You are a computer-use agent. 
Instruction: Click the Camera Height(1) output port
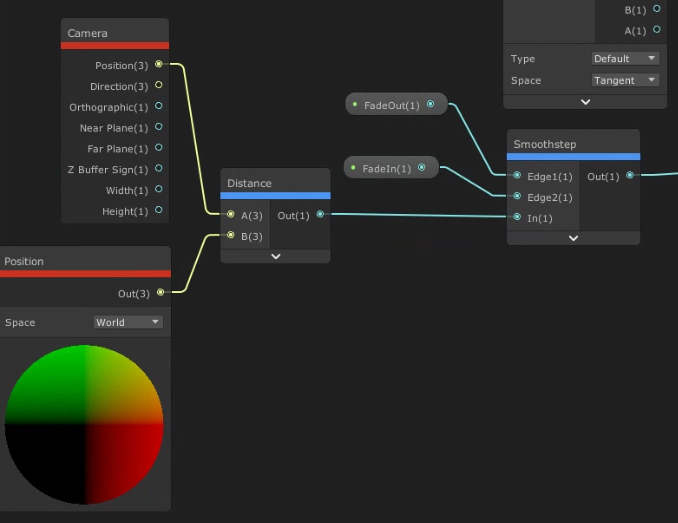[x=159, y=210]
